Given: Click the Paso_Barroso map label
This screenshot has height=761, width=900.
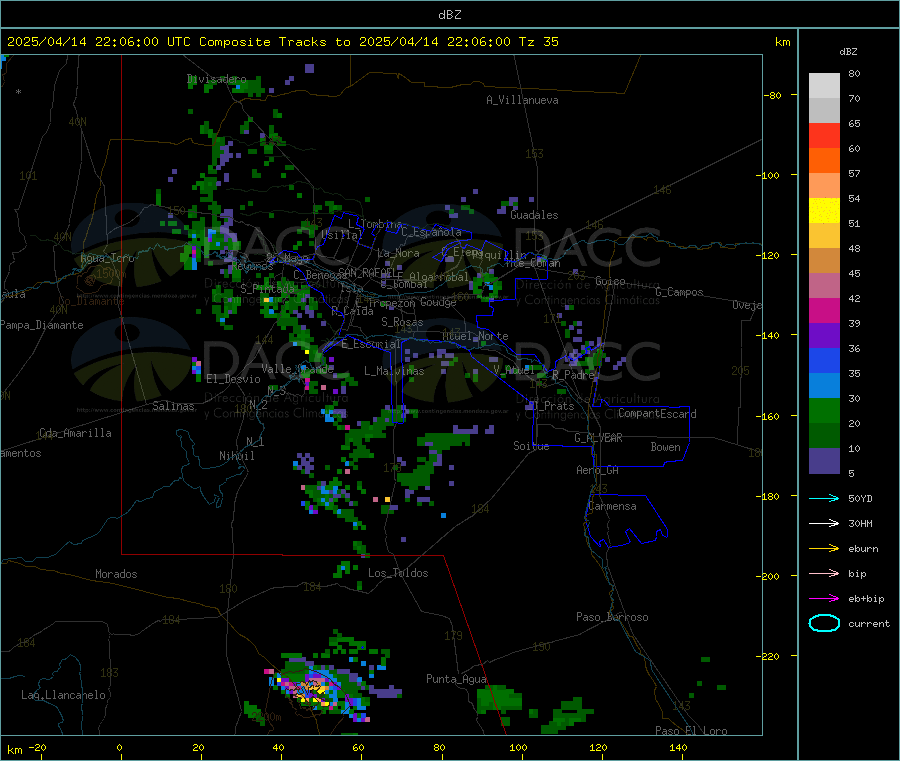Looking at the screenshot, I should point(612,617).
